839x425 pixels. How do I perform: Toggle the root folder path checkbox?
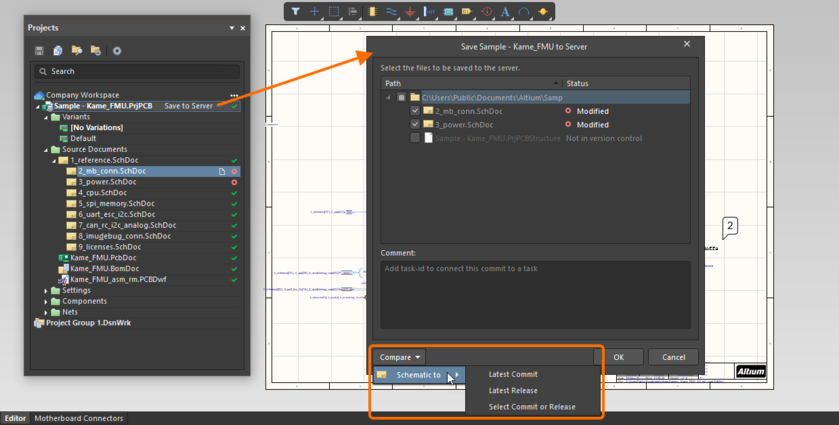tap(401, 98)
